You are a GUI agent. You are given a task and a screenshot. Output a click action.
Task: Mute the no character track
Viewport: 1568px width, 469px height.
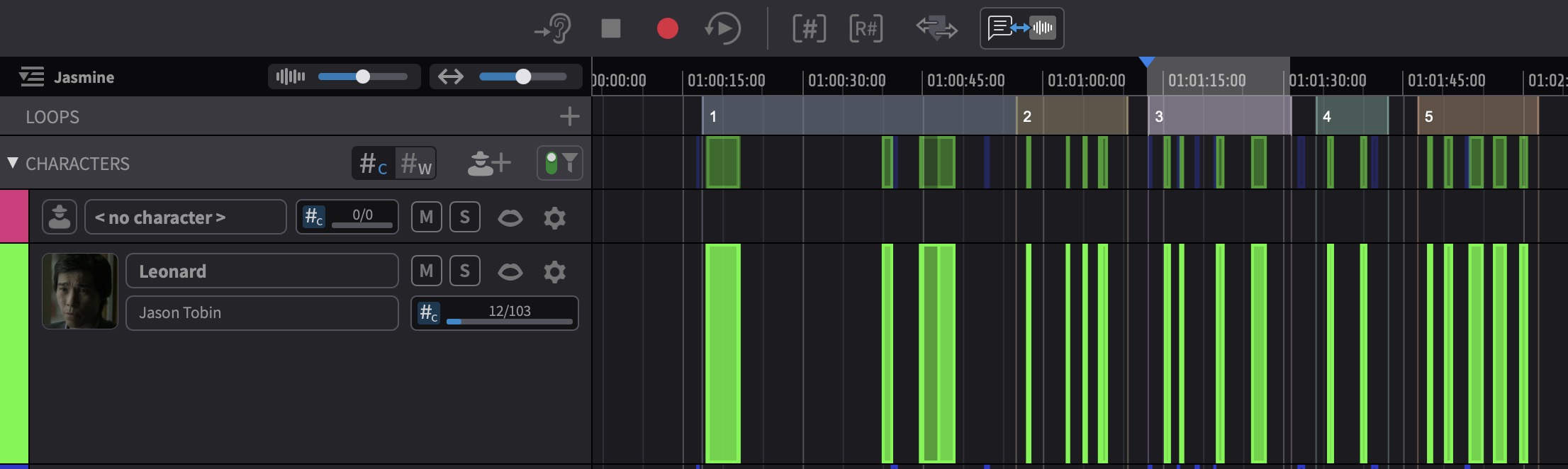click(426, 217)
